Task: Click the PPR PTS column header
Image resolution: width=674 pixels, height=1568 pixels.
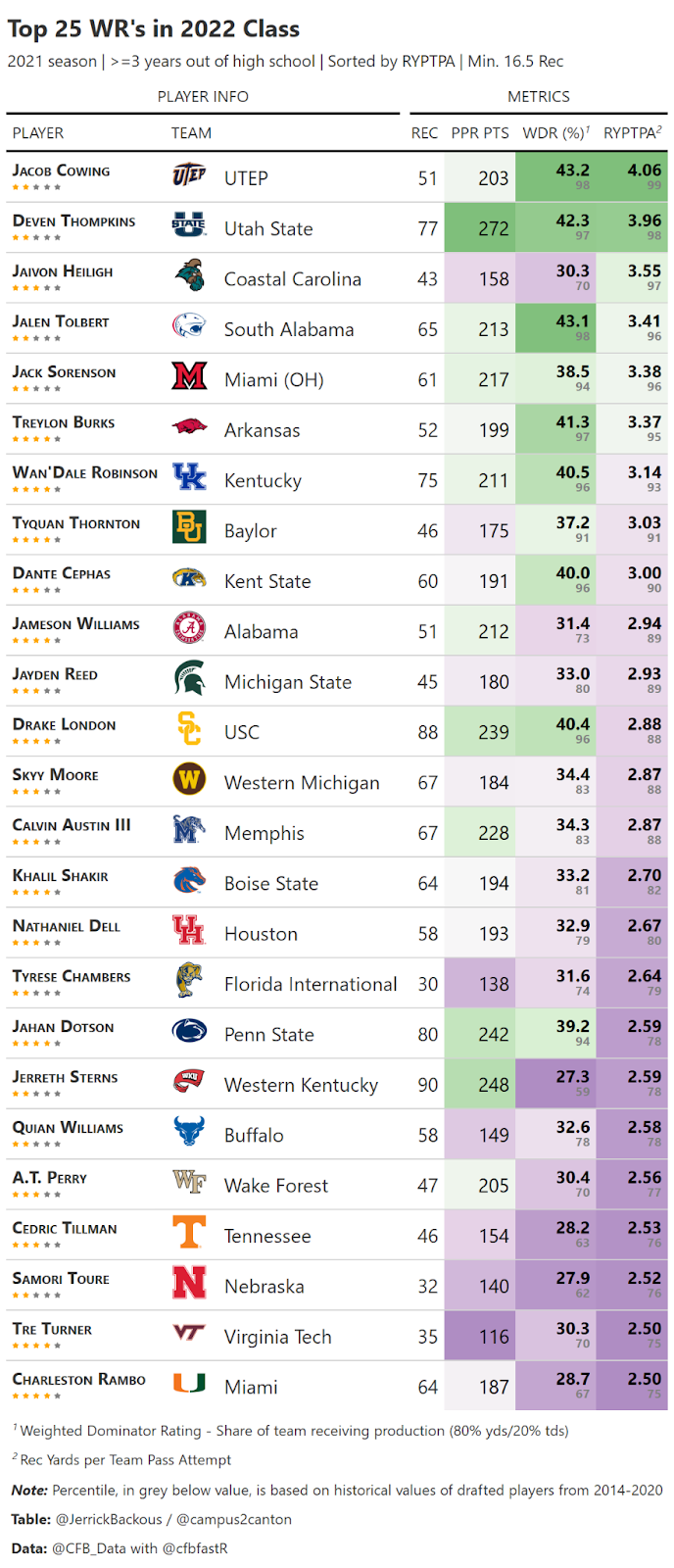Action: tap(480, 133)
